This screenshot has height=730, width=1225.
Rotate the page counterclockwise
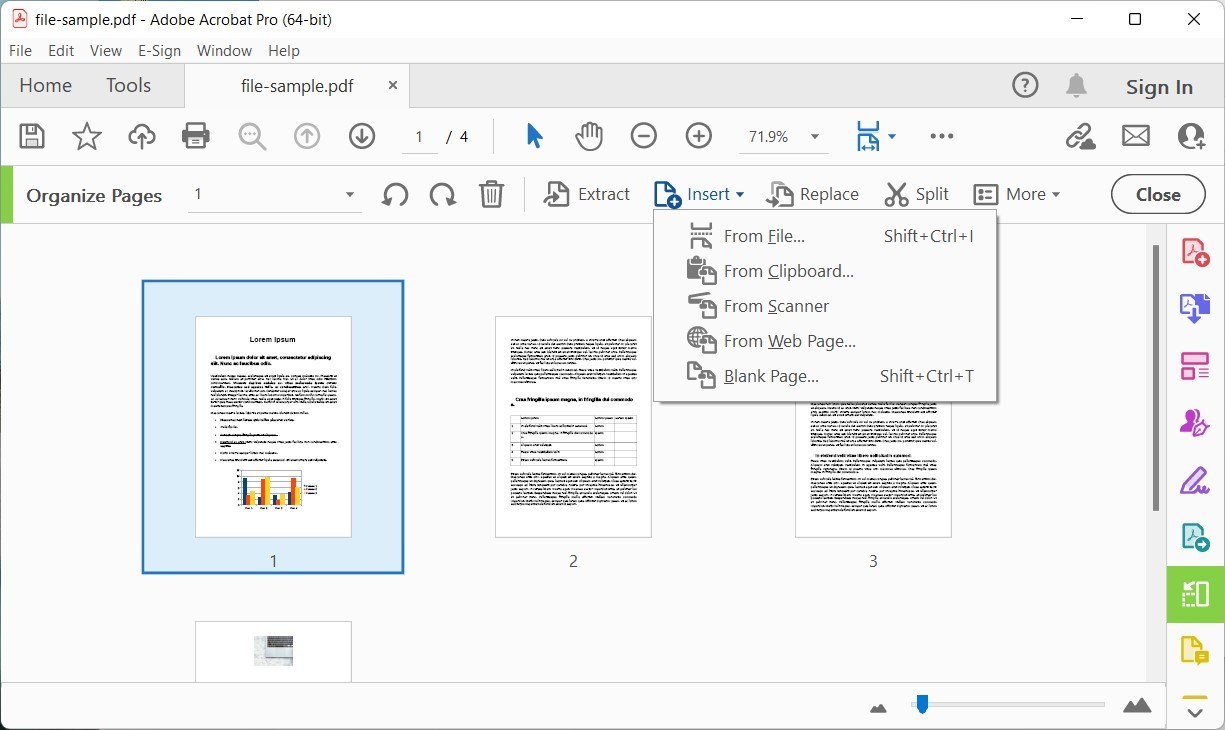click(x=395, y=195)
